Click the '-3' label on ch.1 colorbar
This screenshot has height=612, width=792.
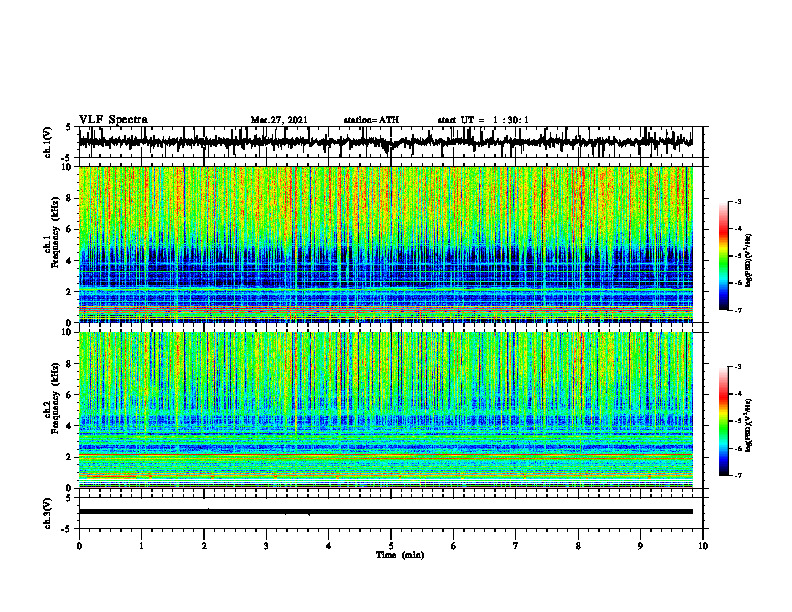[737, 201]
